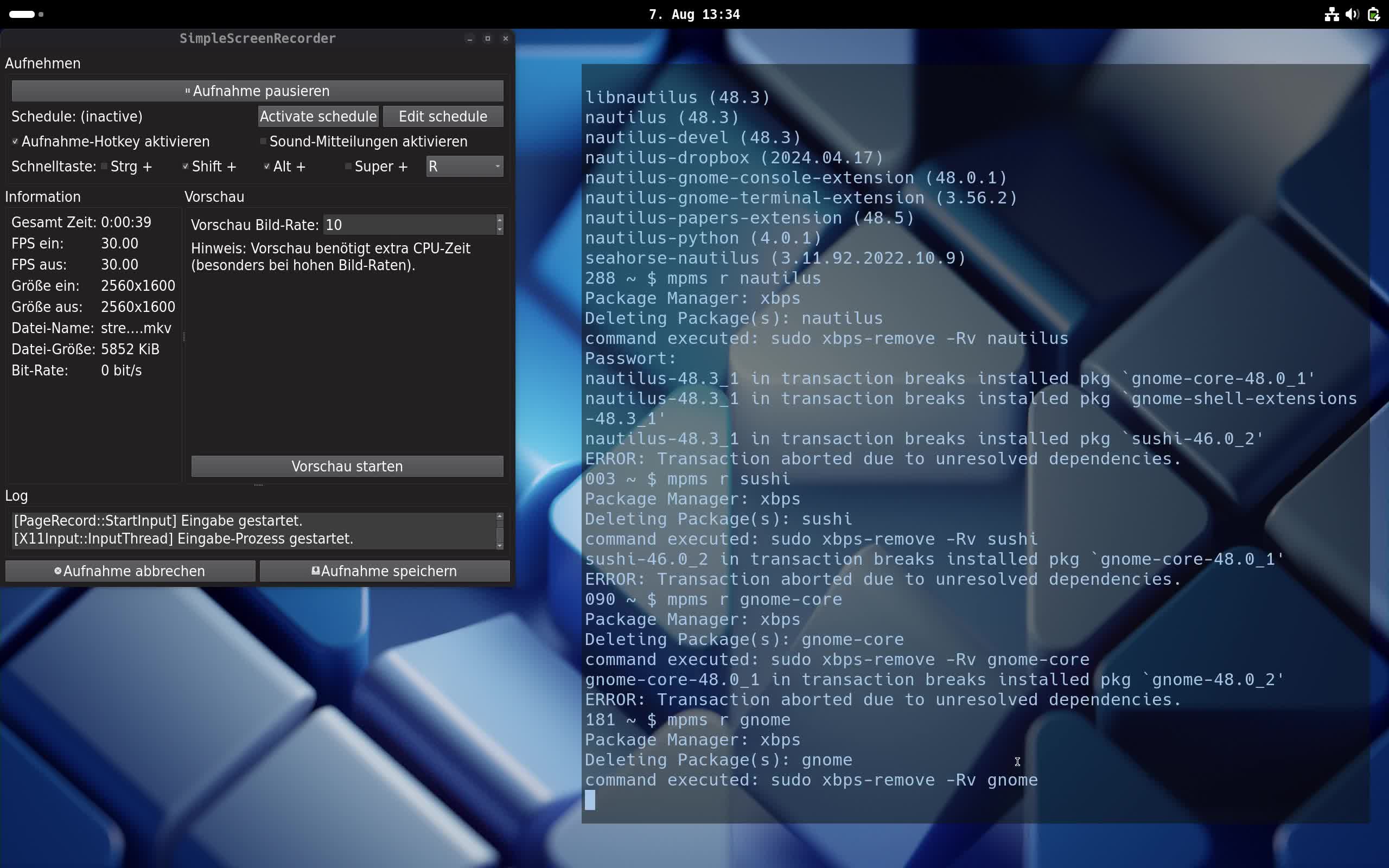Pause the recording with Aufnahme pausieren
The width and height of the screenshot is (1389, 868).
pyautogui.click(x=257, y=91)
